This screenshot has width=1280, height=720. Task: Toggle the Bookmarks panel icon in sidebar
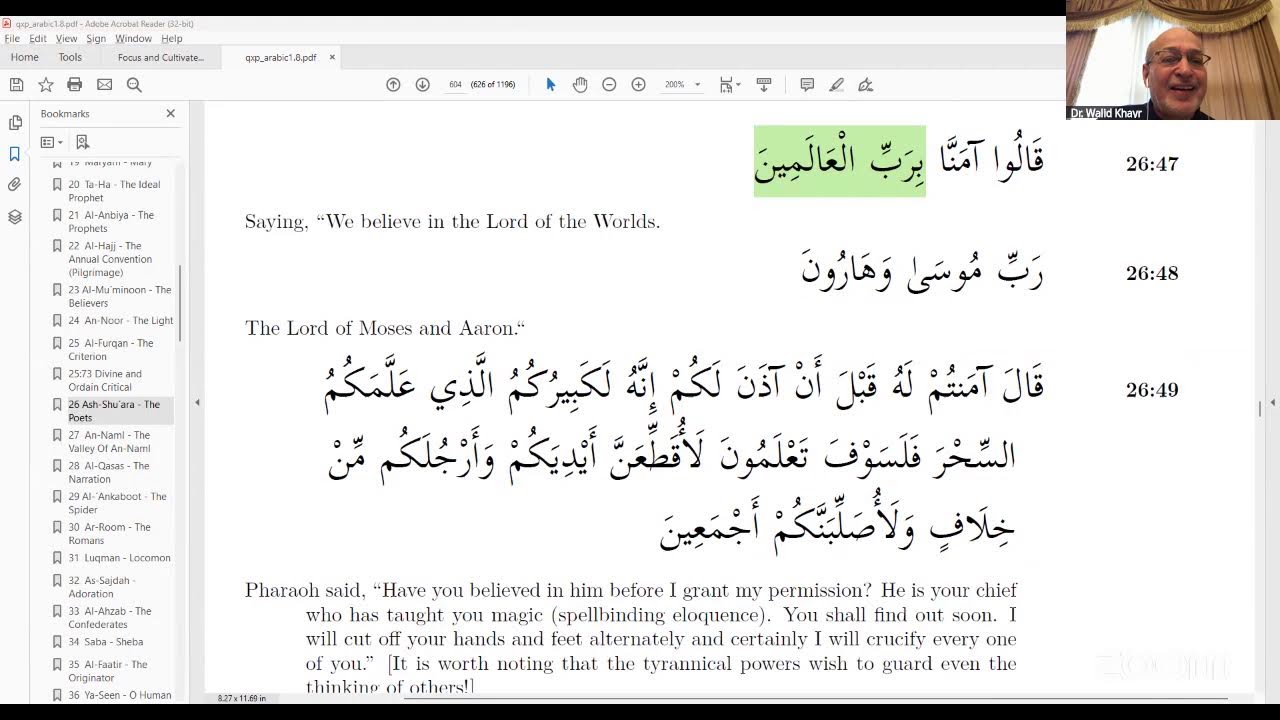point(15,154)
